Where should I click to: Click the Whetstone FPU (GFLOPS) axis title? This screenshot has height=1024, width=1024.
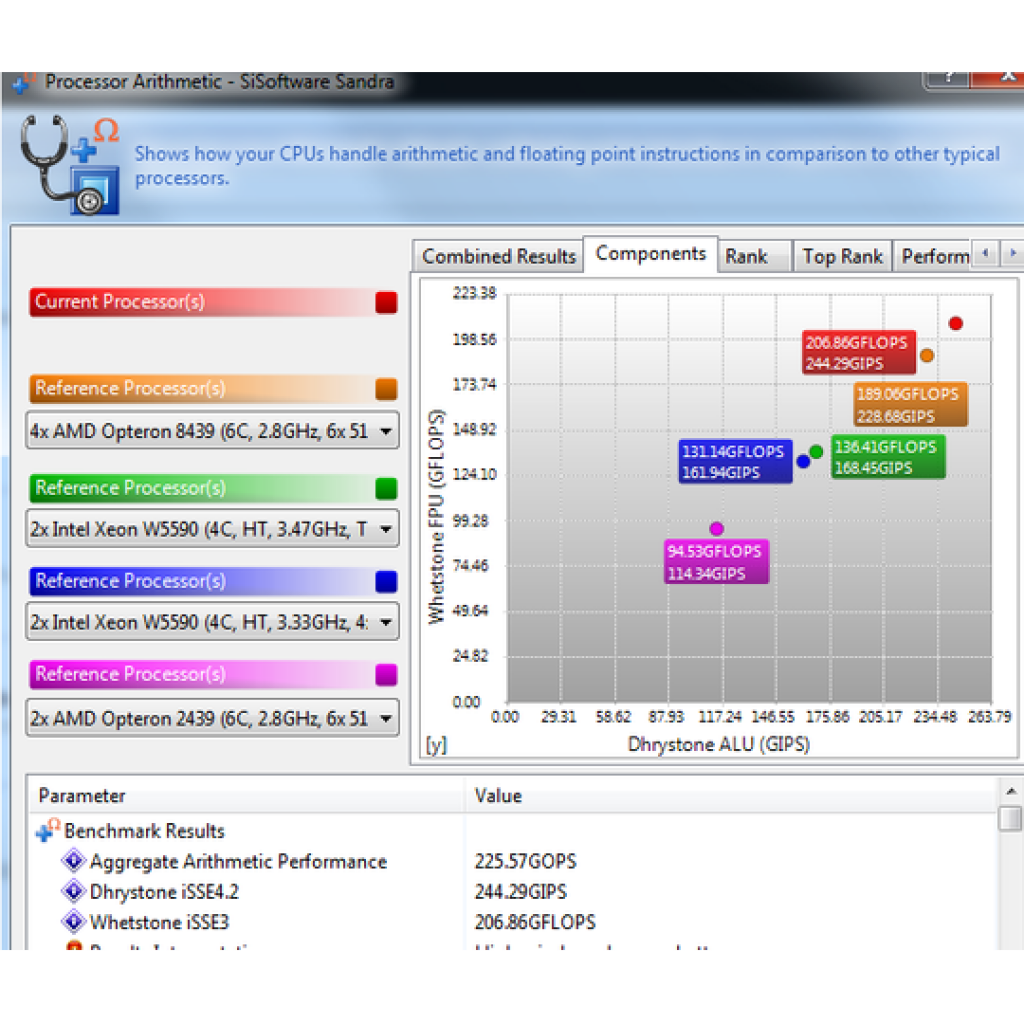pyautogui.click(x=436, y=517)
